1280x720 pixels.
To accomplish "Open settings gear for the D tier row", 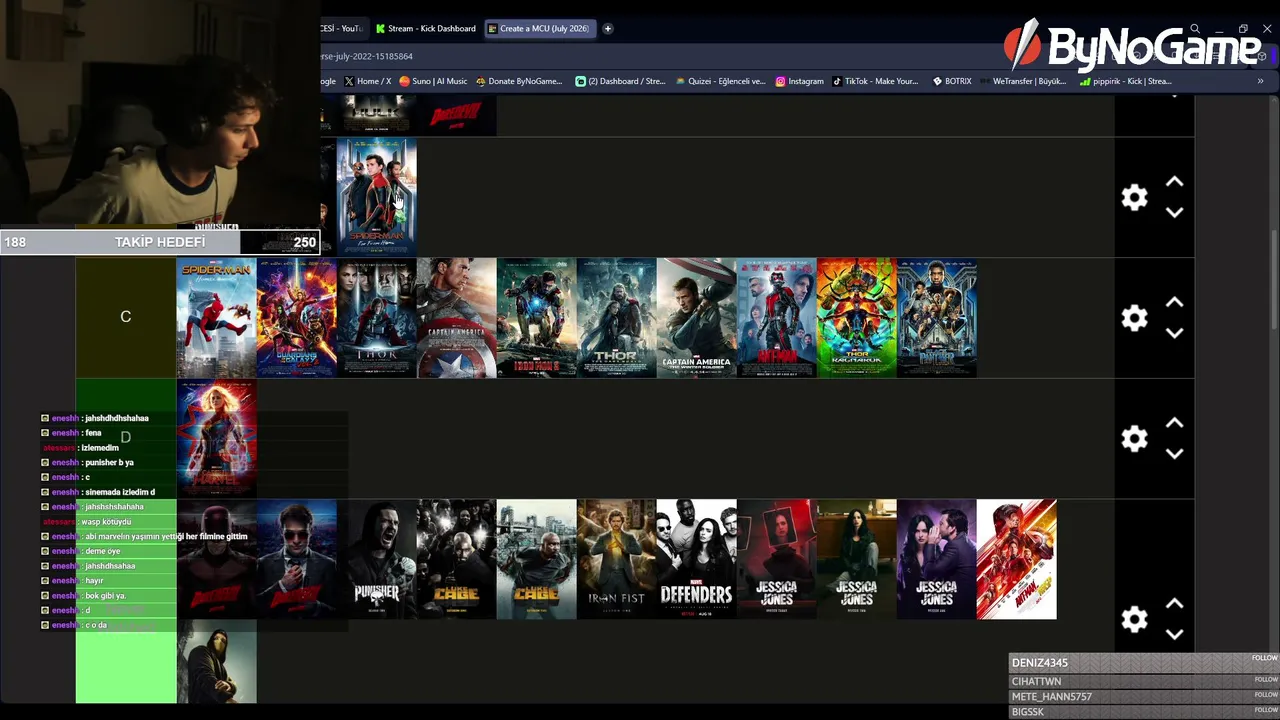I will click(1134, 439).
